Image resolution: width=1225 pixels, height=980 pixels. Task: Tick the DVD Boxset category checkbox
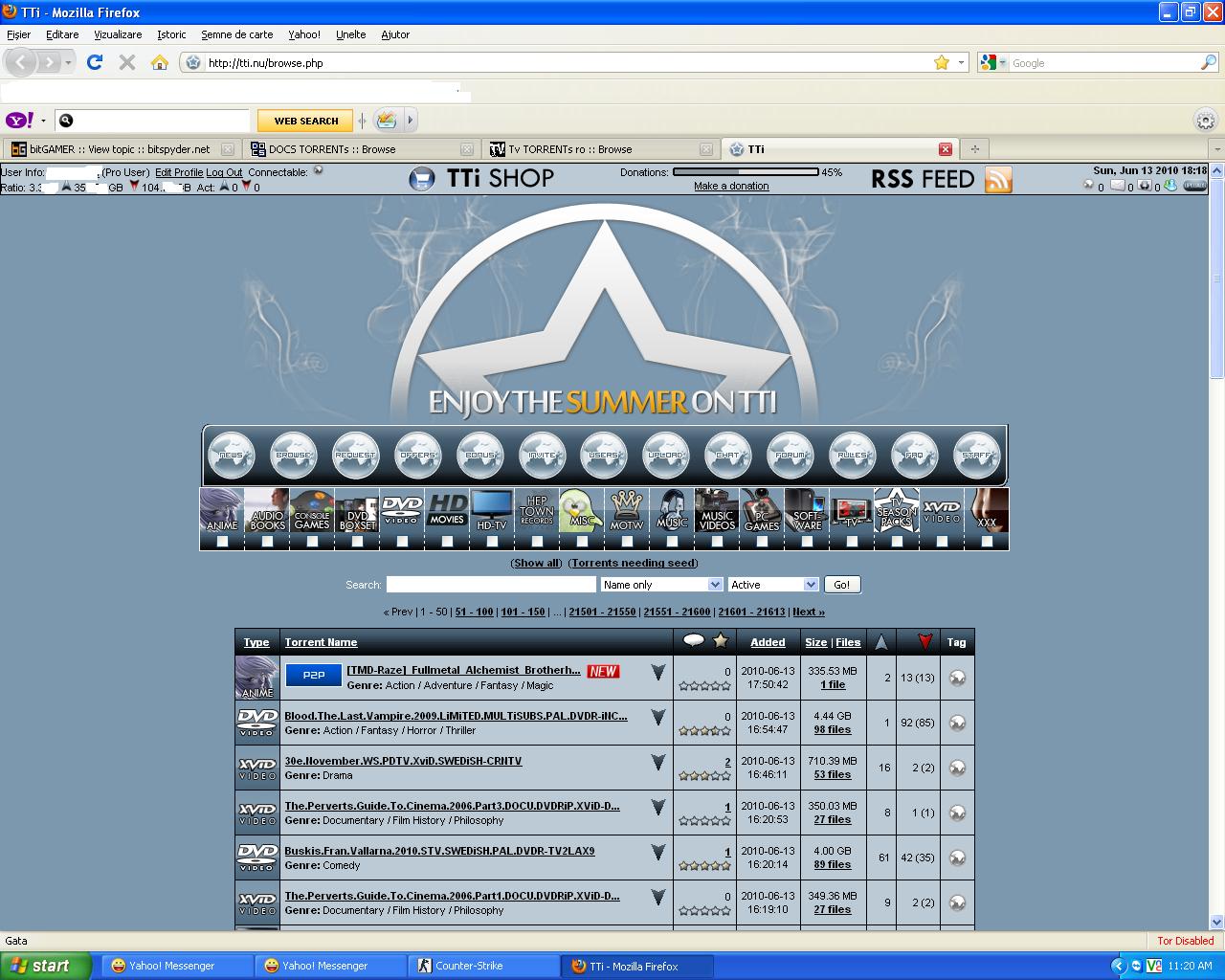point(357,542)
